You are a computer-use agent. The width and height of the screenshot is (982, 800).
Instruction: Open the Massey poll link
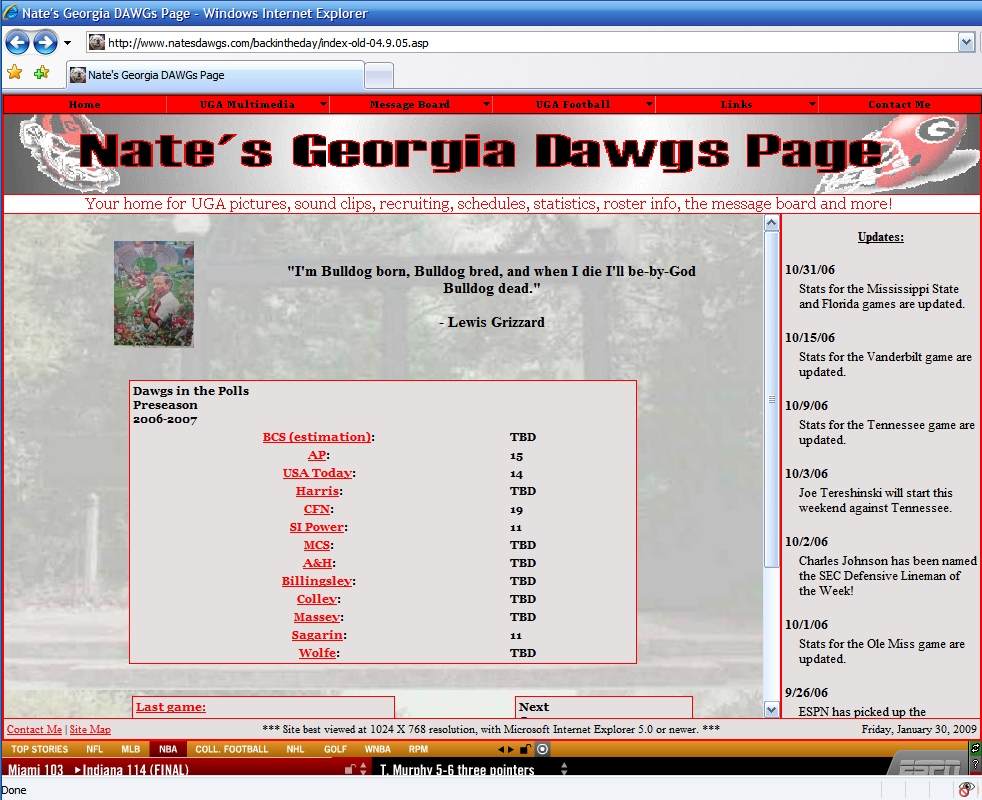tap(317, 617)
